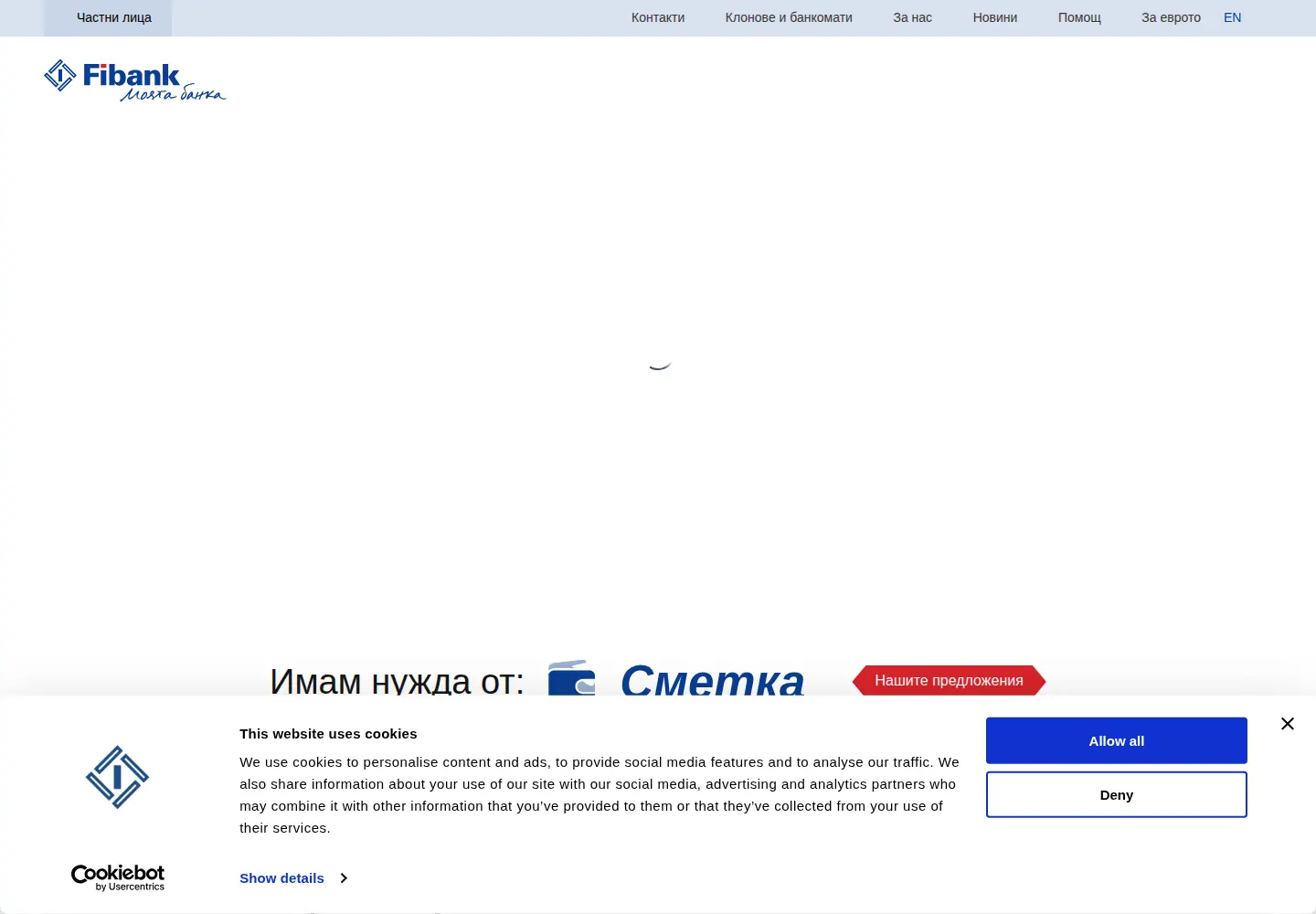The width and height of the screenshot is (1316, 914).
Task: Click the Fibank logo
Action: 135,80
